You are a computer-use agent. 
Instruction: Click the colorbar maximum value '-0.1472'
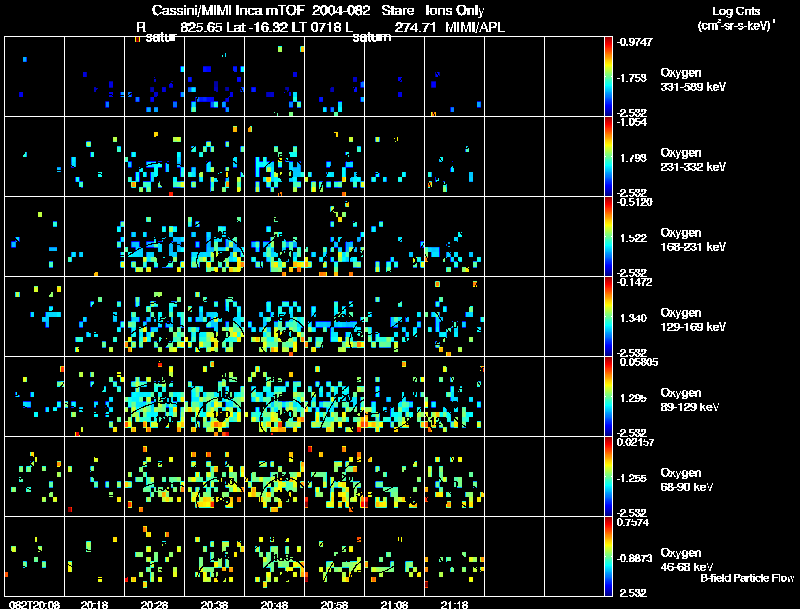[634, 282]
